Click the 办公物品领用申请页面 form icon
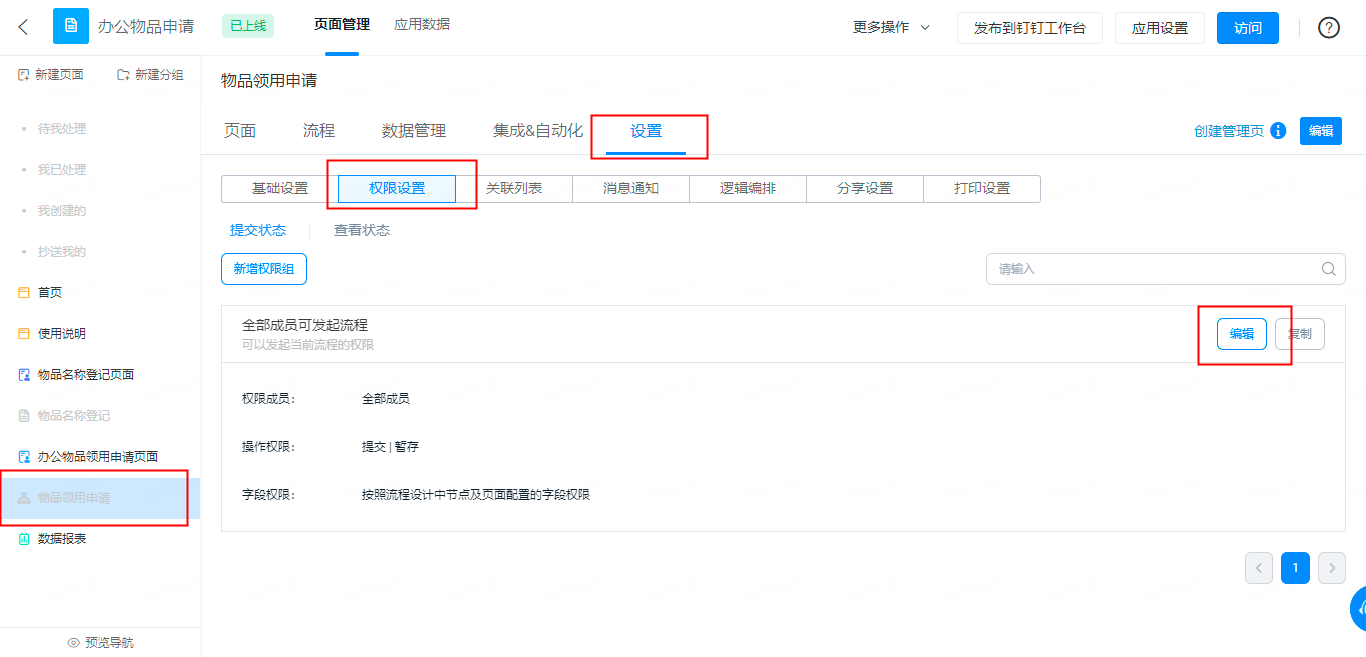Viewport: 1366px width, 657px height. (x=24, y=457)
